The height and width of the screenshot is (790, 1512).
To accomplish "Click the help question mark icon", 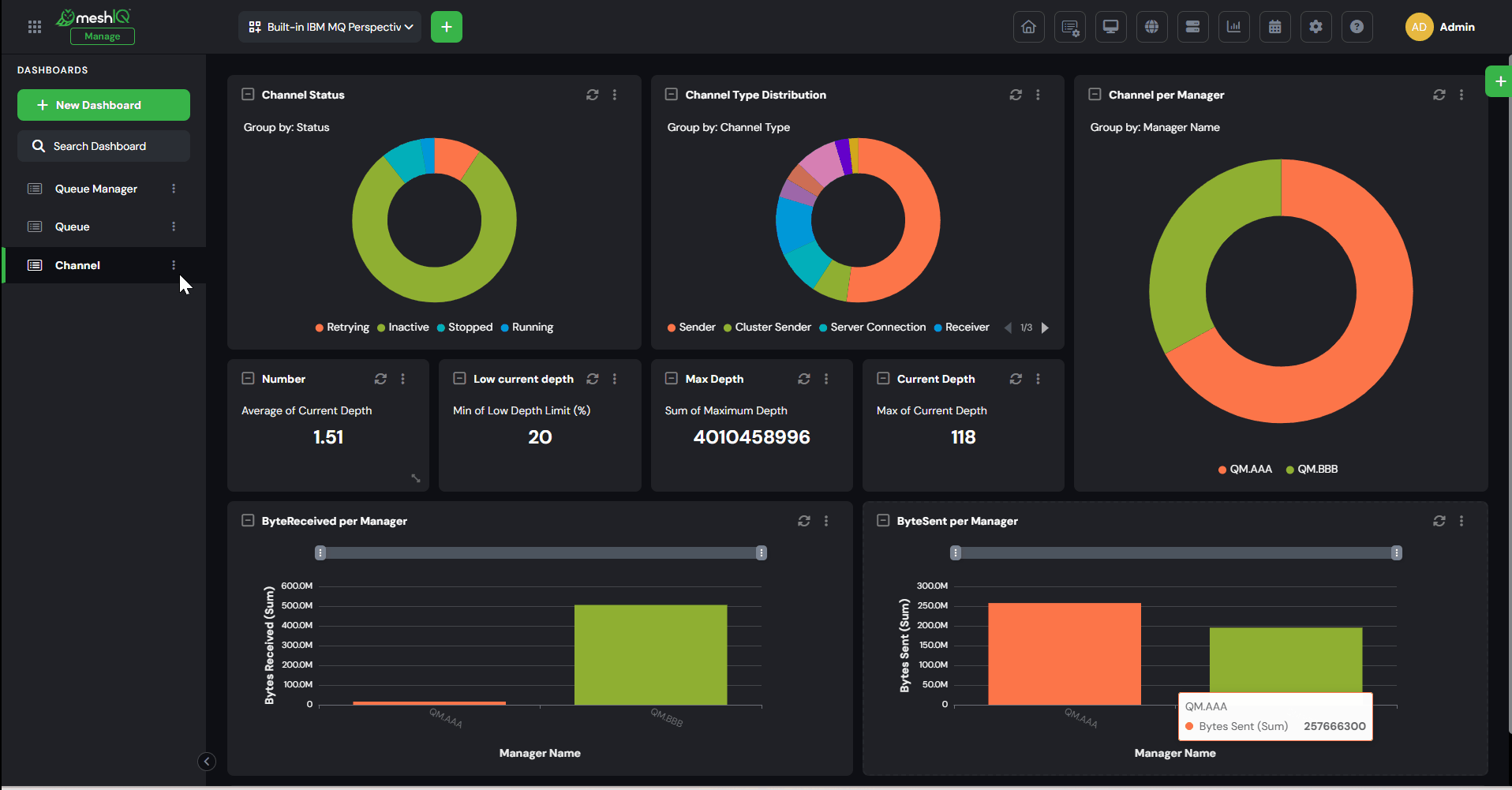I will [x=1357, y=27].
